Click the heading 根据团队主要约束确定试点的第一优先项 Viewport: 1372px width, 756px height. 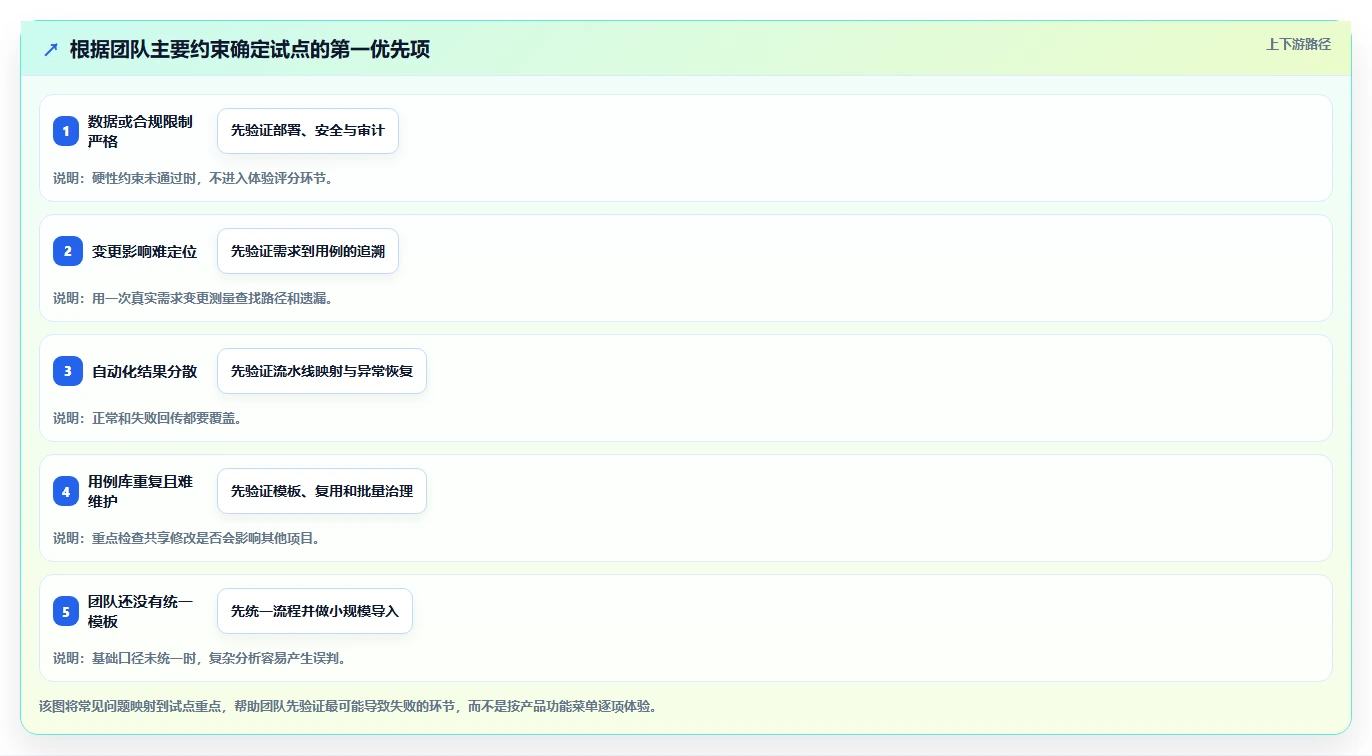(x=250, y=49)
